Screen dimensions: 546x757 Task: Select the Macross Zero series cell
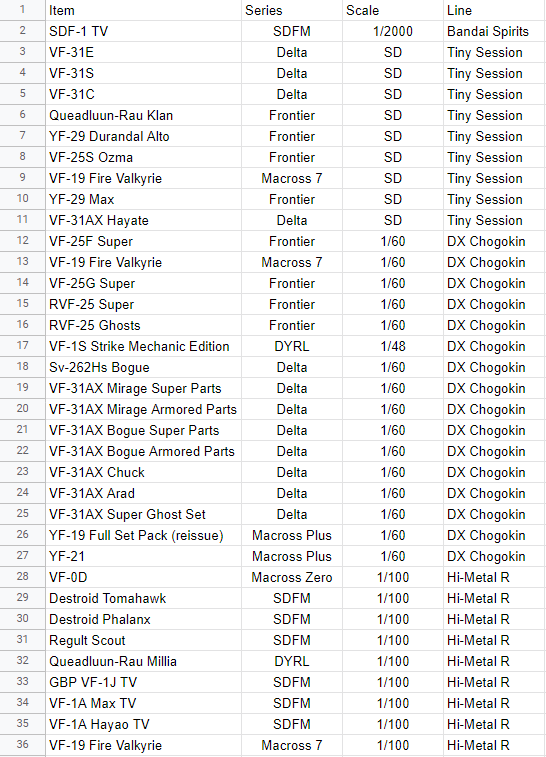[x=292, y=577]
